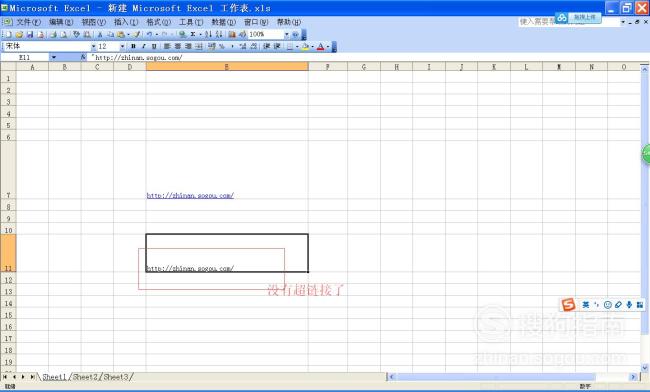The height and width of the screenshot is (392, 650).
Task: Open the font name dropdown 宋体
Action: coord(94,46)
